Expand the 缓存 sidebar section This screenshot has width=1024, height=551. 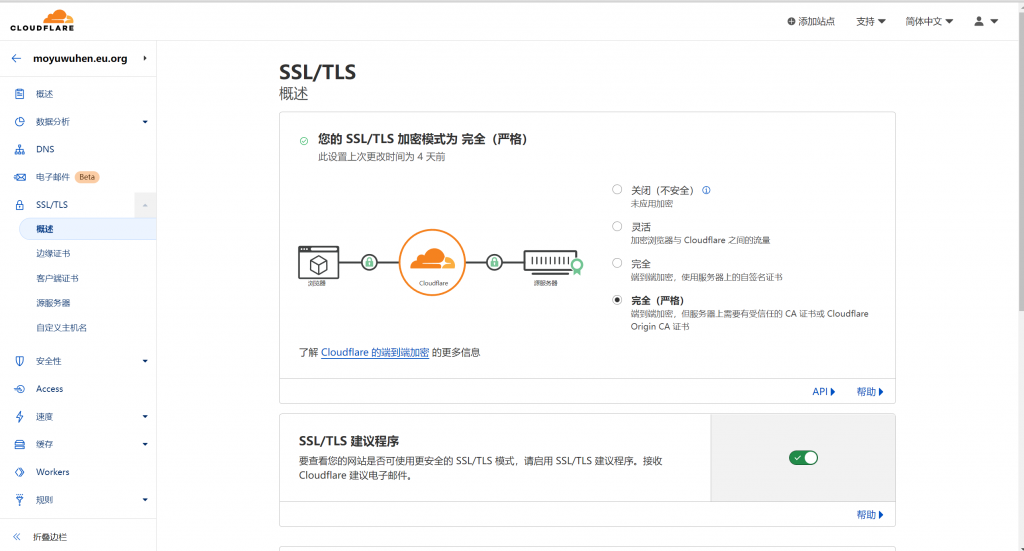(x=145, y=445)
